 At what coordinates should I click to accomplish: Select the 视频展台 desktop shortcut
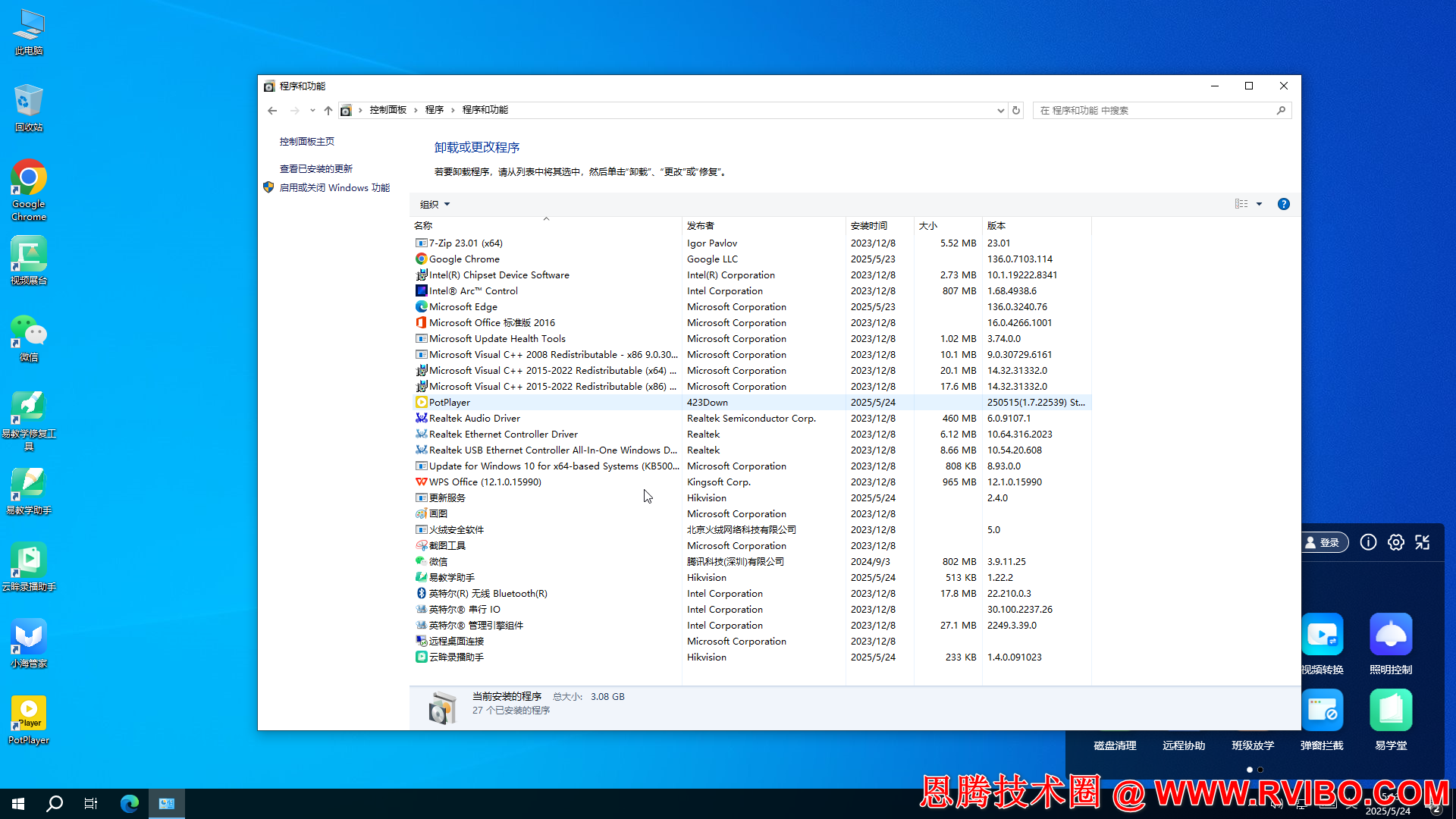(x=29, y=260)
